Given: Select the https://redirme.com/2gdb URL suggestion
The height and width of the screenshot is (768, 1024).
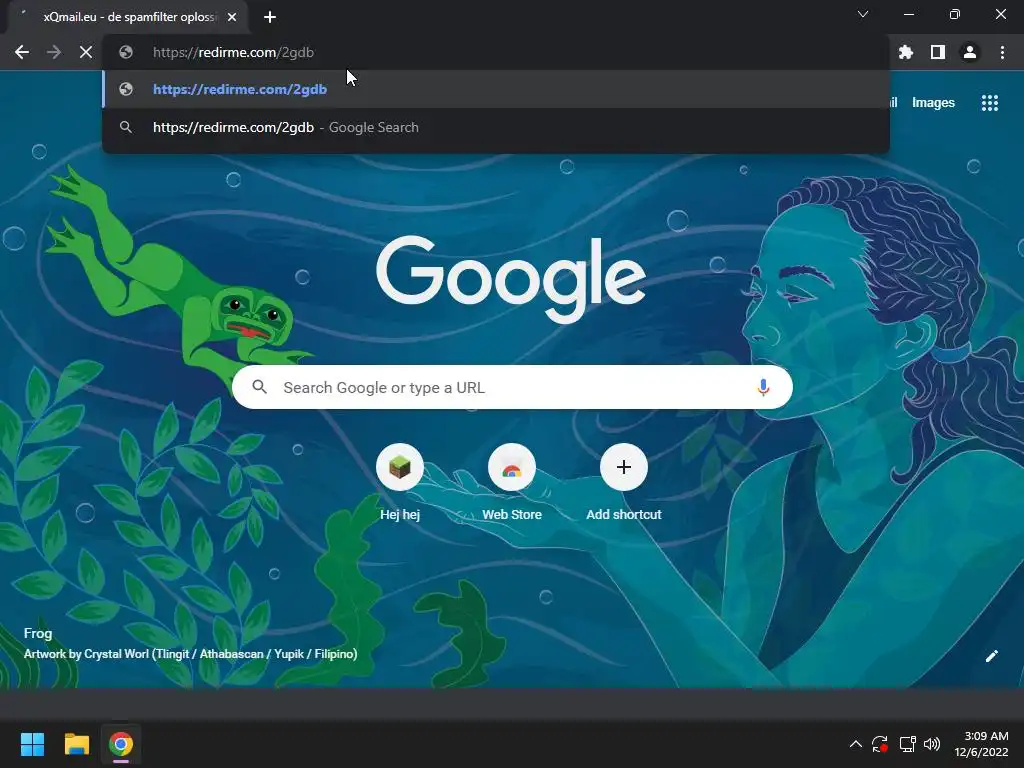Looking at the screenshot, I should (496, 89).
